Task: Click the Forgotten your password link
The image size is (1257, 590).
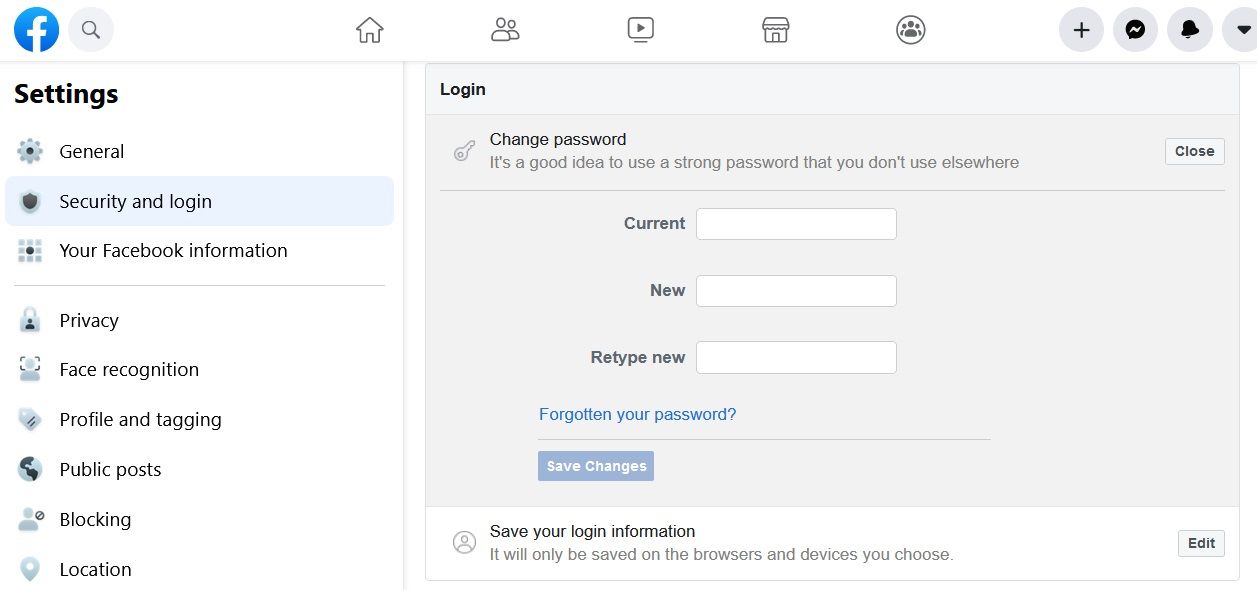Action: tap(637, 414)
